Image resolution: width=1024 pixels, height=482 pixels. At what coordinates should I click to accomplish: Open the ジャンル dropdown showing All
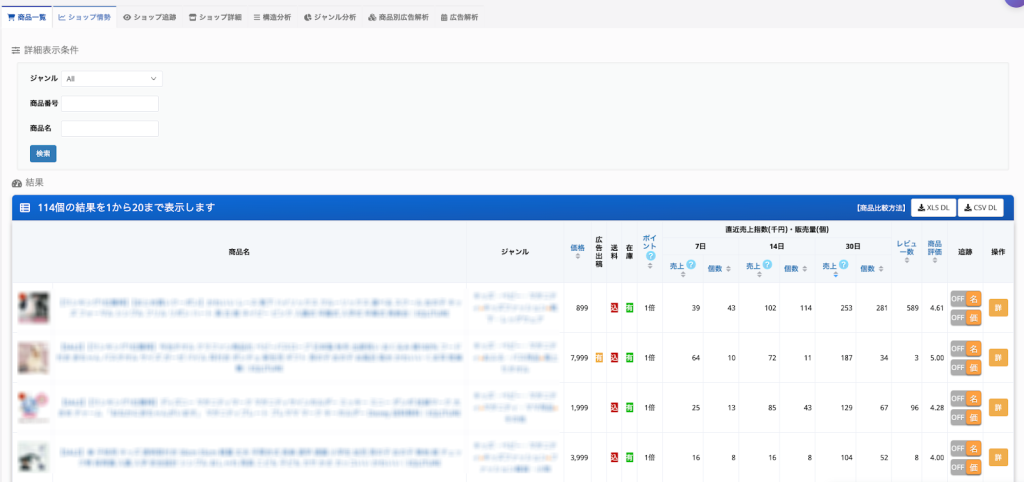pyautogui.click(x=111, y=78)
